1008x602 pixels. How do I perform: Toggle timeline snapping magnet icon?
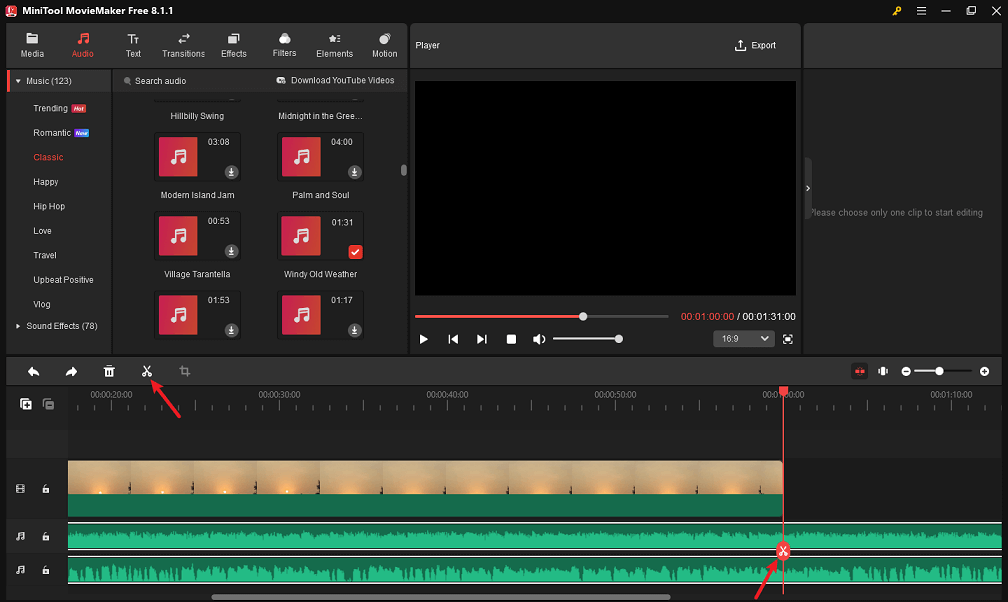pos(860,371)
